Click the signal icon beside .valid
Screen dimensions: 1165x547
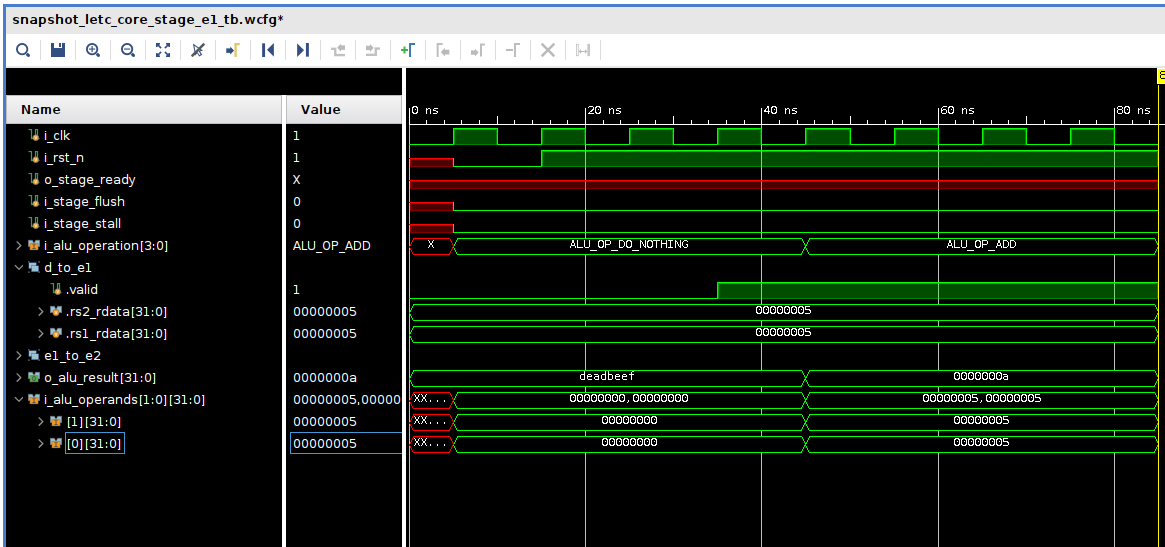[x=55, y=289]
